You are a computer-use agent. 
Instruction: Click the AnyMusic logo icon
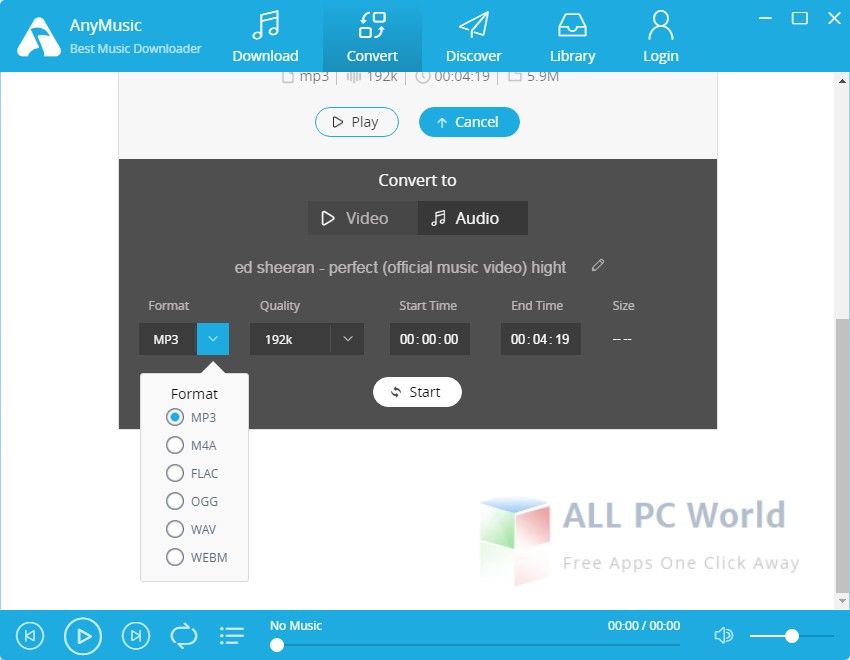point(38,36)
